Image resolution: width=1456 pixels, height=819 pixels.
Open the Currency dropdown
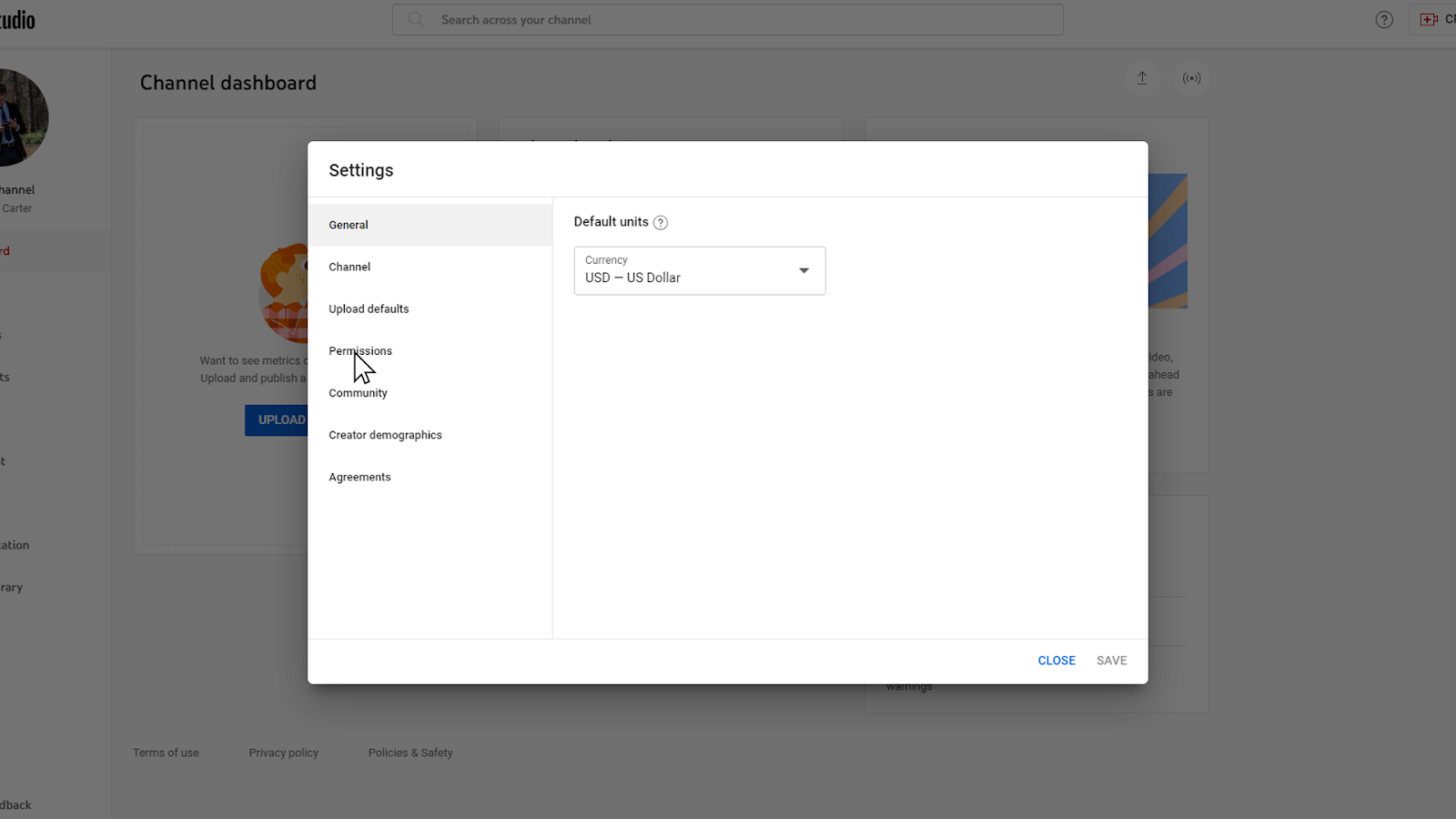point(699,270)
